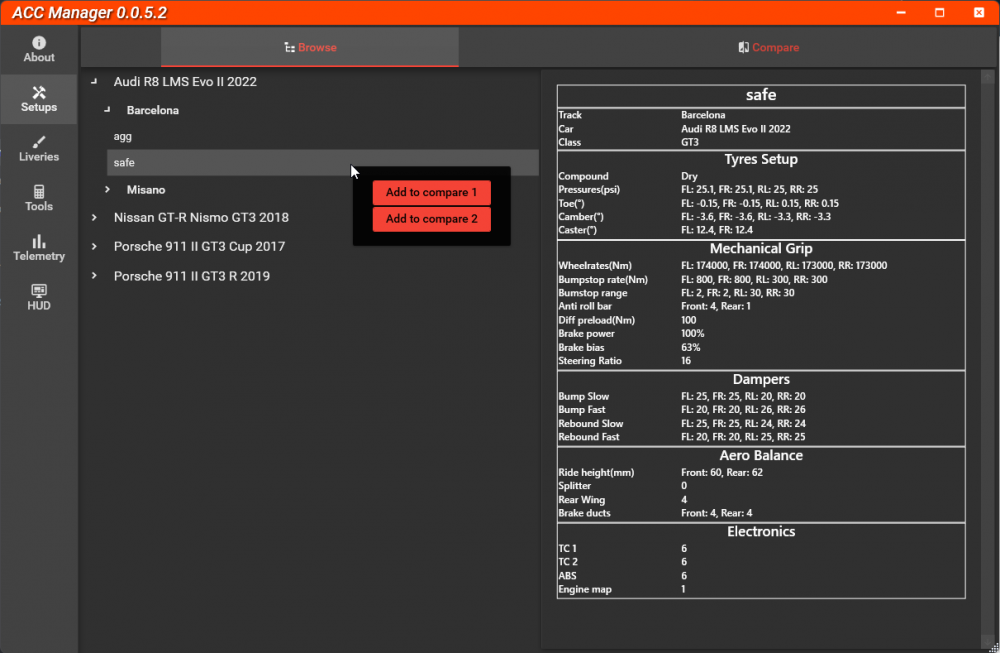Minimize the ACC Manager window
This screenshot has width=1000, height=653.
coord(901,13)
